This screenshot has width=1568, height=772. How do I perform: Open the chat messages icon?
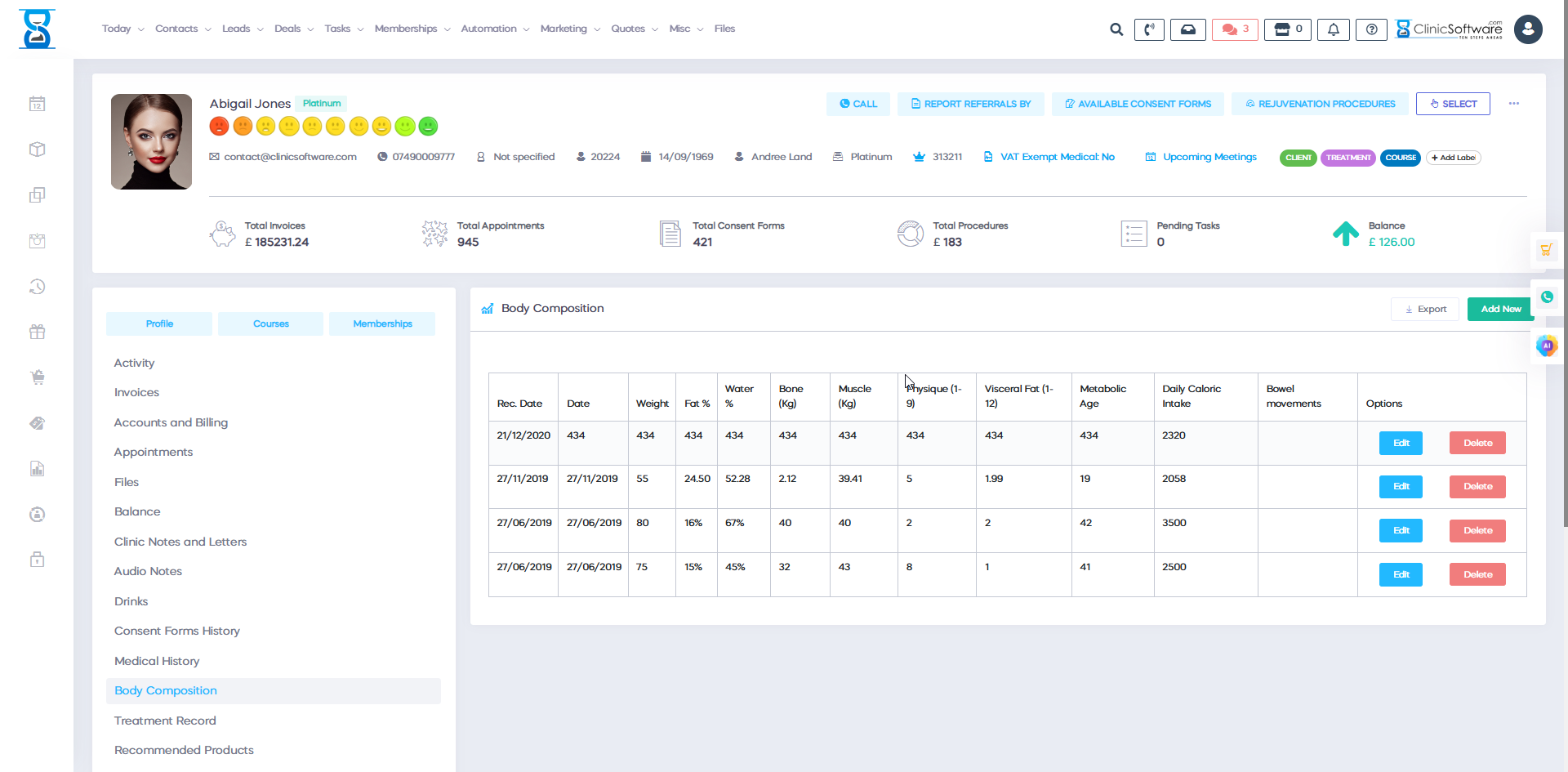click(x=1234, y=29)
